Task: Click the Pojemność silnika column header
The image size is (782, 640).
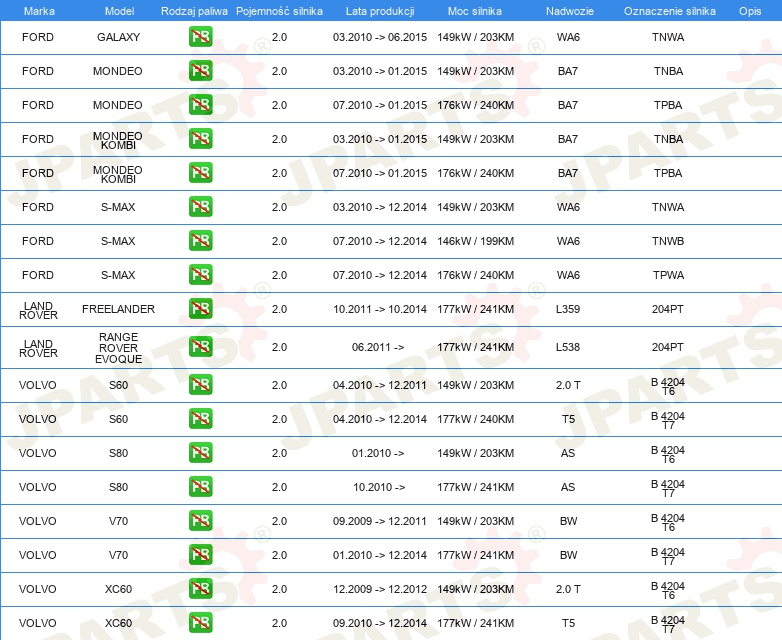Action: pyautogui.click(x=279, y=11)
